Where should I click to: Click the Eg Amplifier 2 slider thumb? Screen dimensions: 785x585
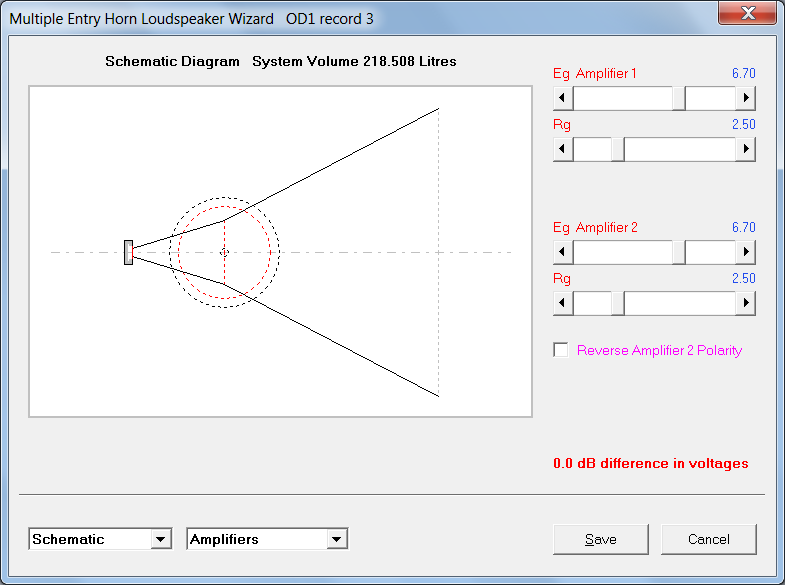(x=679, y=252)
